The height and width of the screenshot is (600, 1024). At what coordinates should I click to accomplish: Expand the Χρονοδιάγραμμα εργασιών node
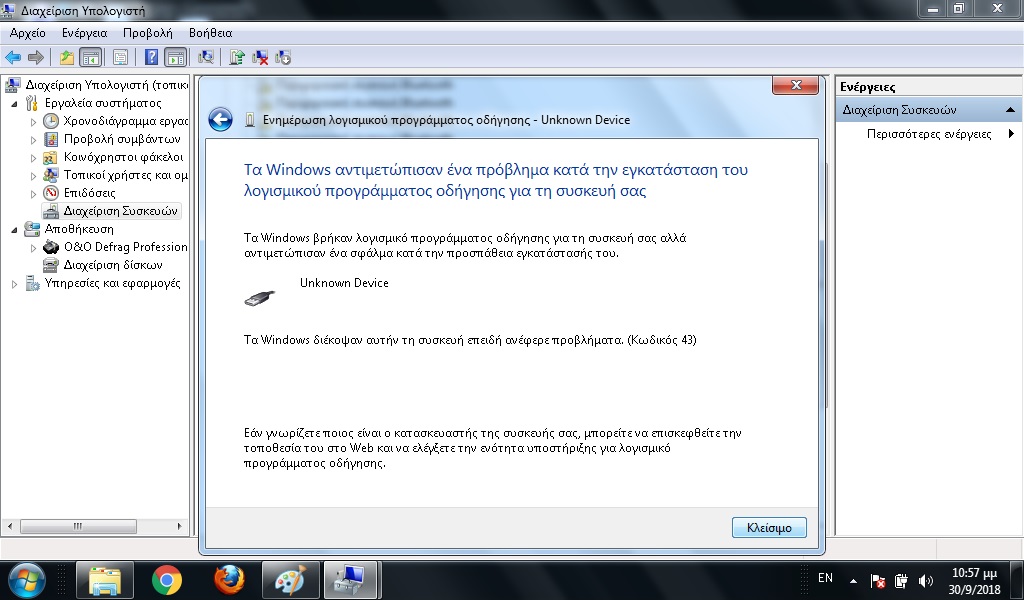[x=33, y=121]
